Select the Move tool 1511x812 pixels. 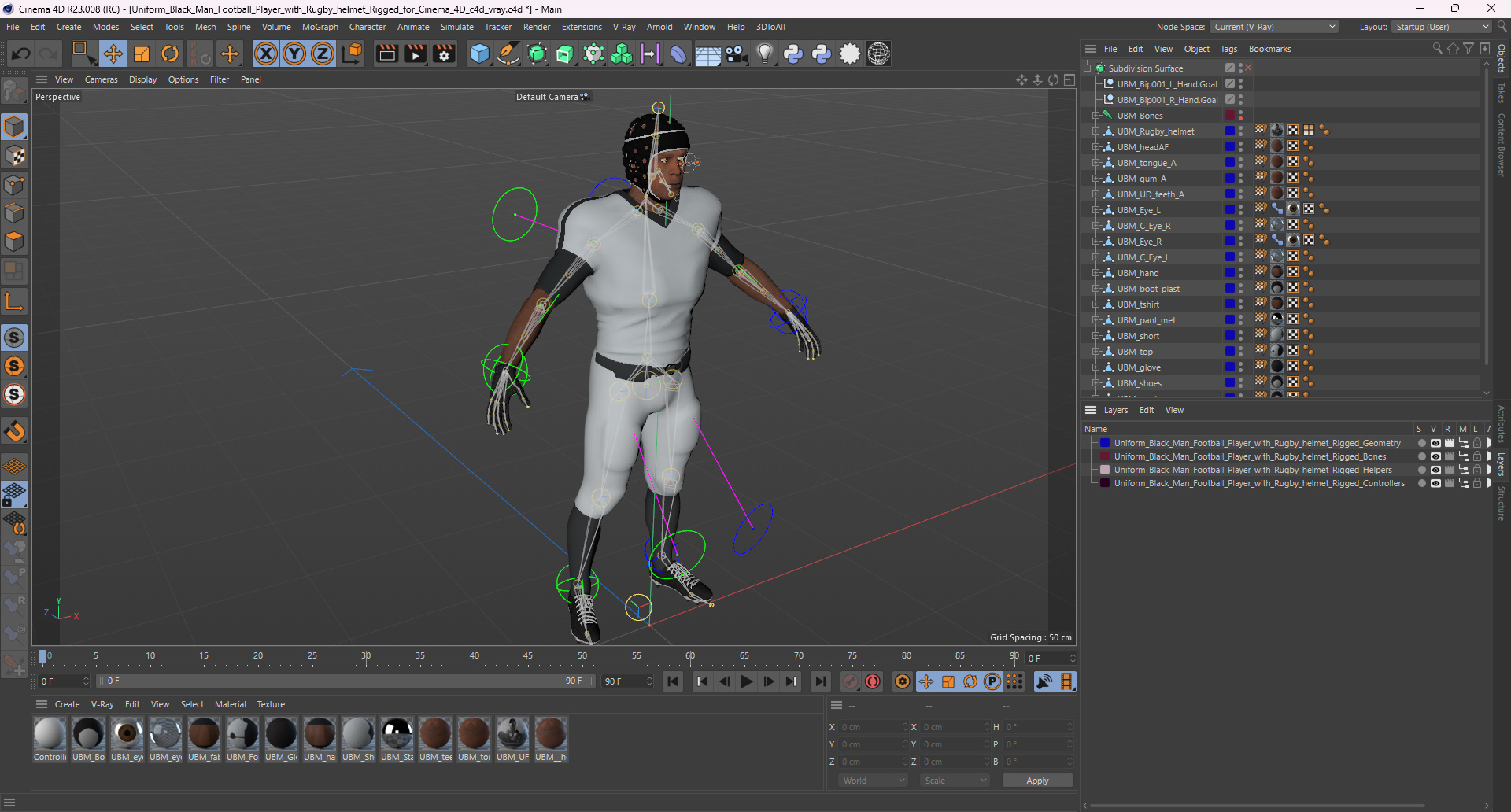[113, 54]
